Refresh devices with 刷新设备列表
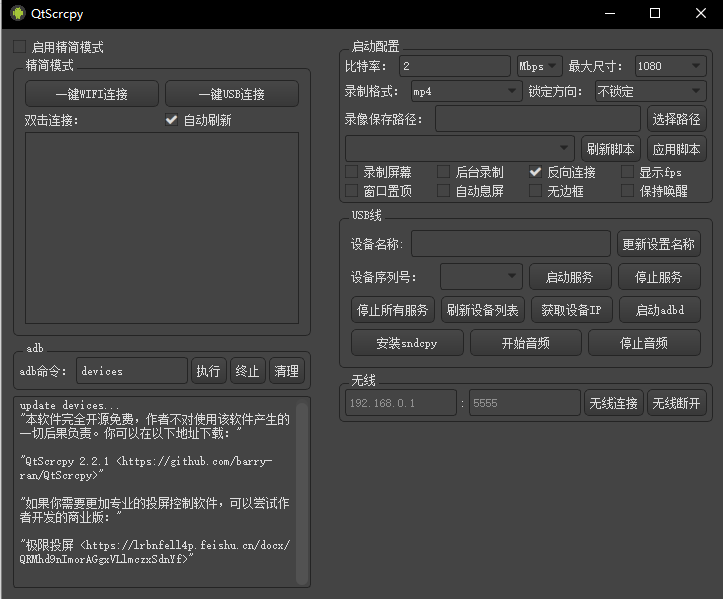Viewport: 723px width, 599px height. (x=483, y=309)
